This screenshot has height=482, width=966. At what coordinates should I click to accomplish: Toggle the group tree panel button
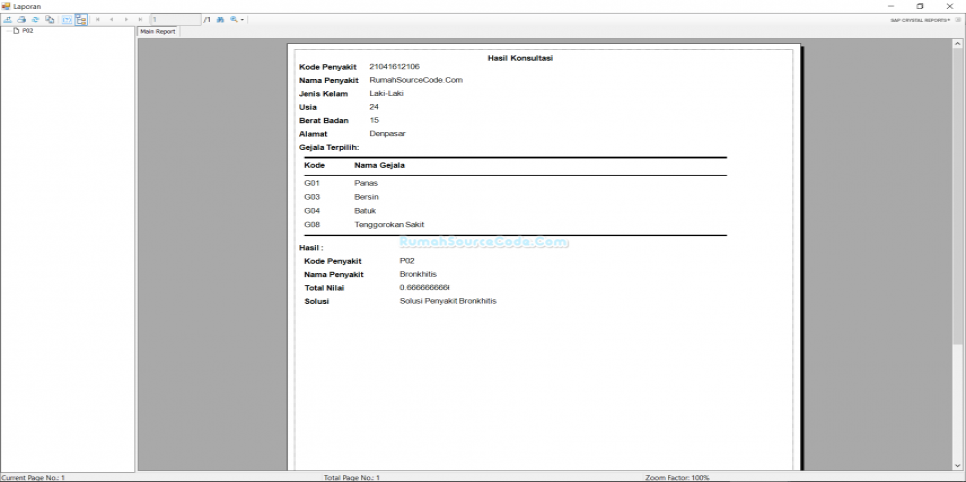[81, 19]
